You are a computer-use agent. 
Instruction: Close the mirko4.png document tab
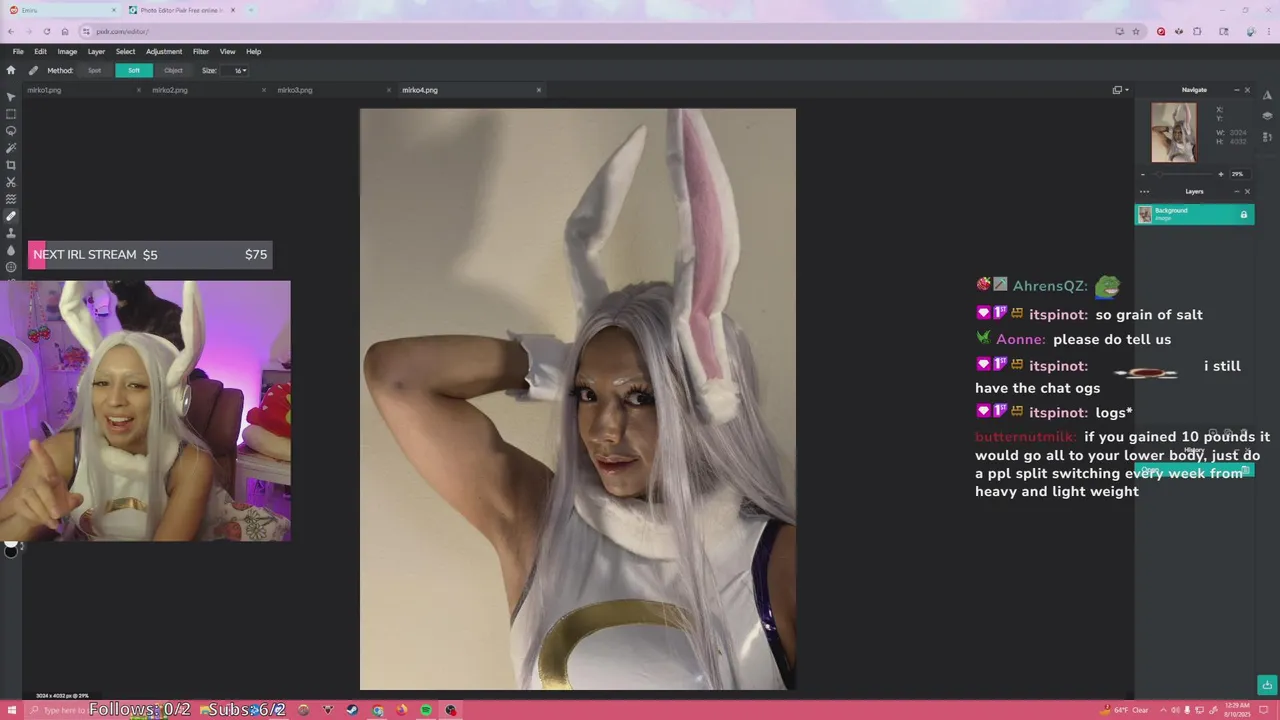(539, 90)
